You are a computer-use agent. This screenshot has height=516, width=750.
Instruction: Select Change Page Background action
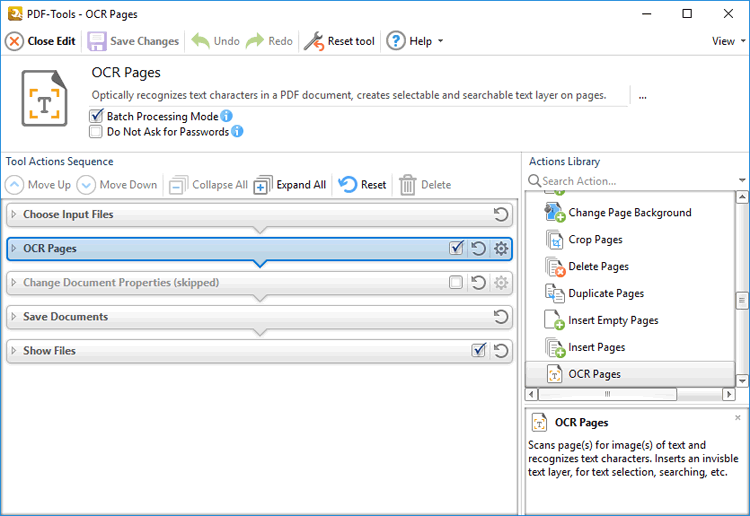[x=629, y=213]
